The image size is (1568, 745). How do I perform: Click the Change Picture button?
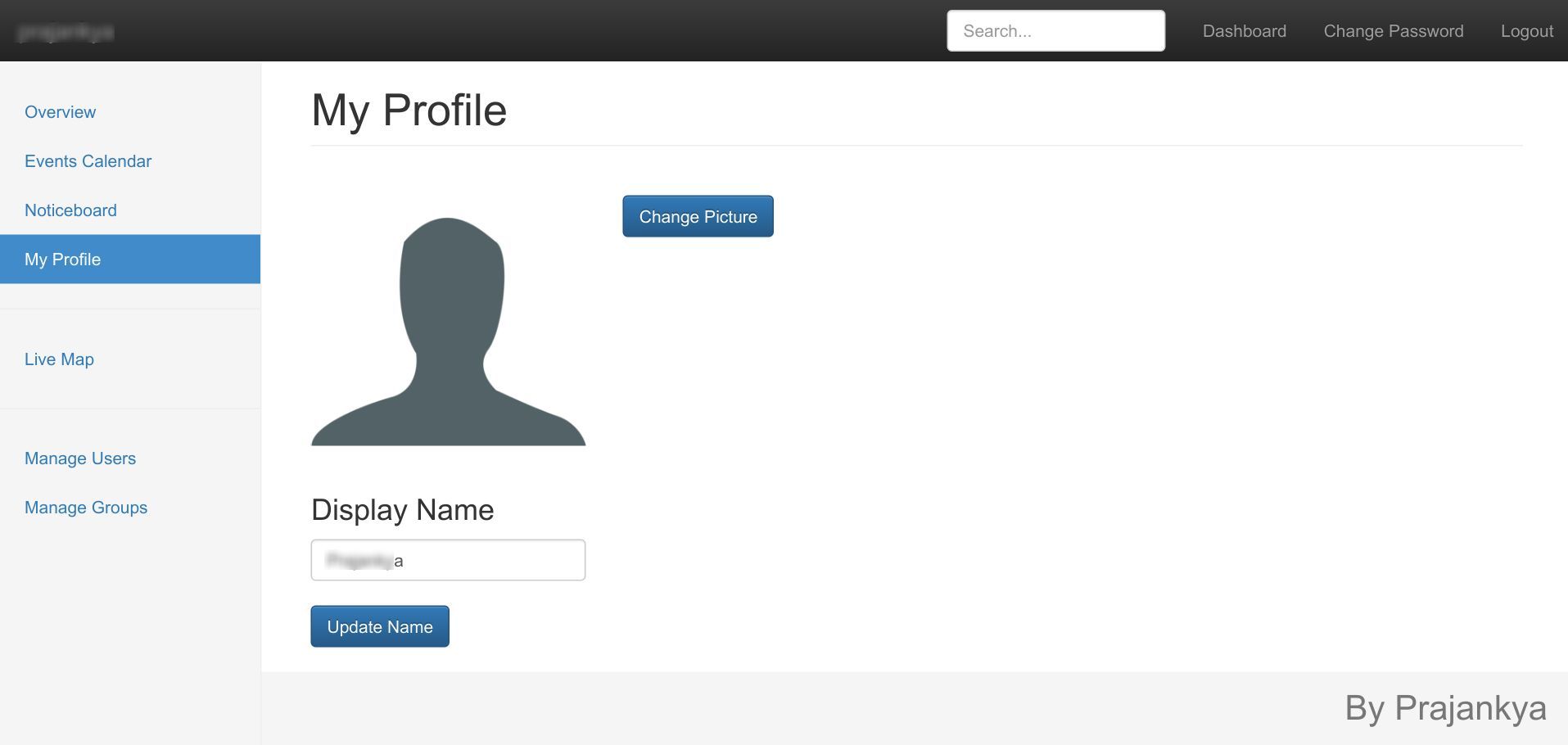[698, 216]
